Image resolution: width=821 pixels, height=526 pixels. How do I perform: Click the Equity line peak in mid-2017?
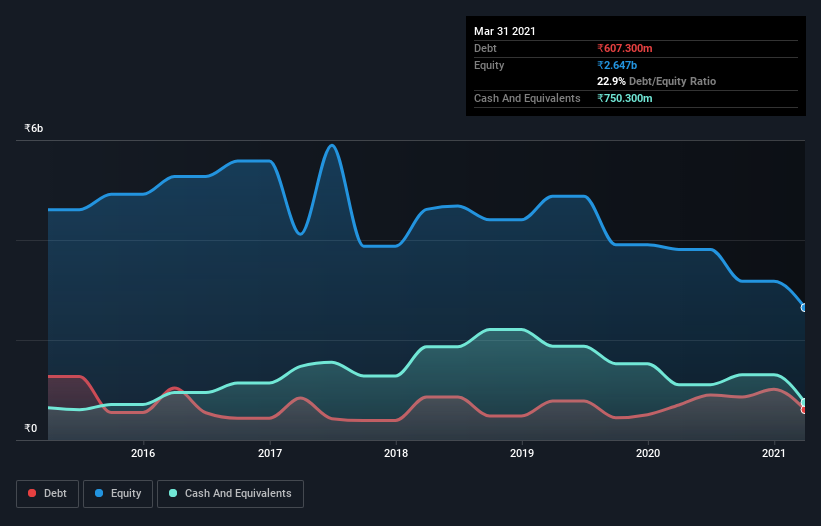(x=332, y=146)
